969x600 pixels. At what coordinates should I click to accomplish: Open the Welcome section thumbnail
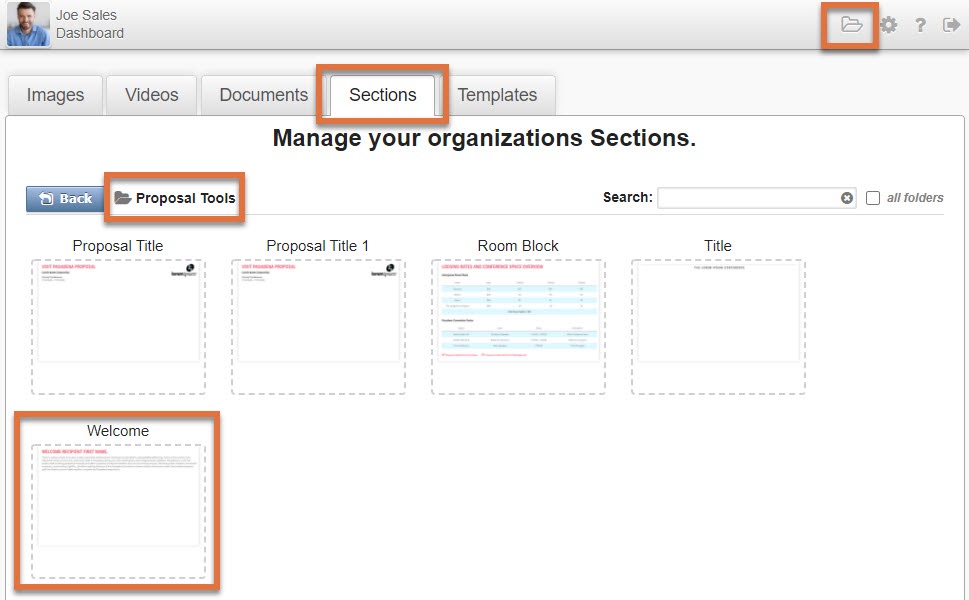tap(118, 511)
